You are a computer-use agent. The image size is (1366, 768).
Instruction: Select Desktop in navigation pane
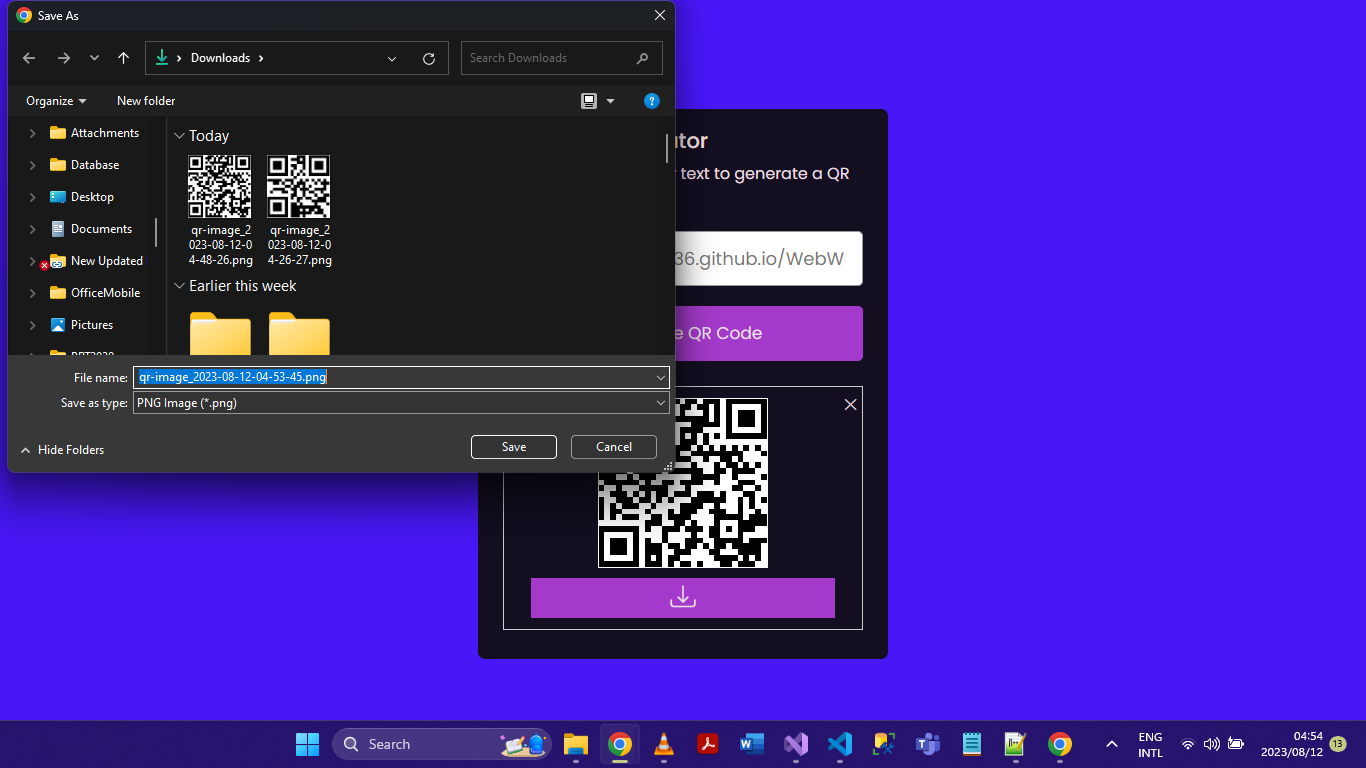[92, 197]
